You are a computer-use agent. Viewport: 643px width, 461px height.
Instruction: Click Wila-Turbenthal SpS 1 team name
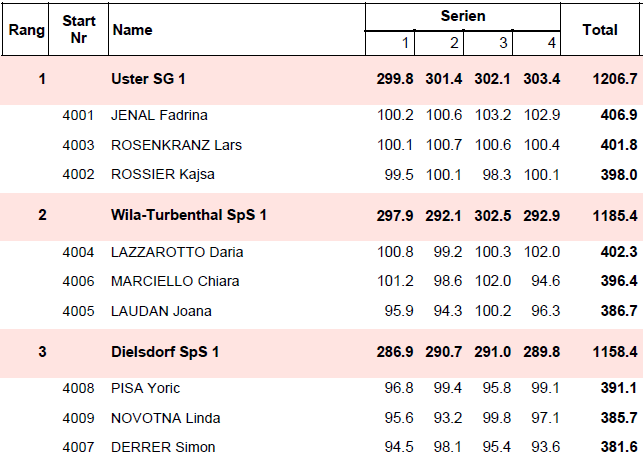click(x=189, y=215)
